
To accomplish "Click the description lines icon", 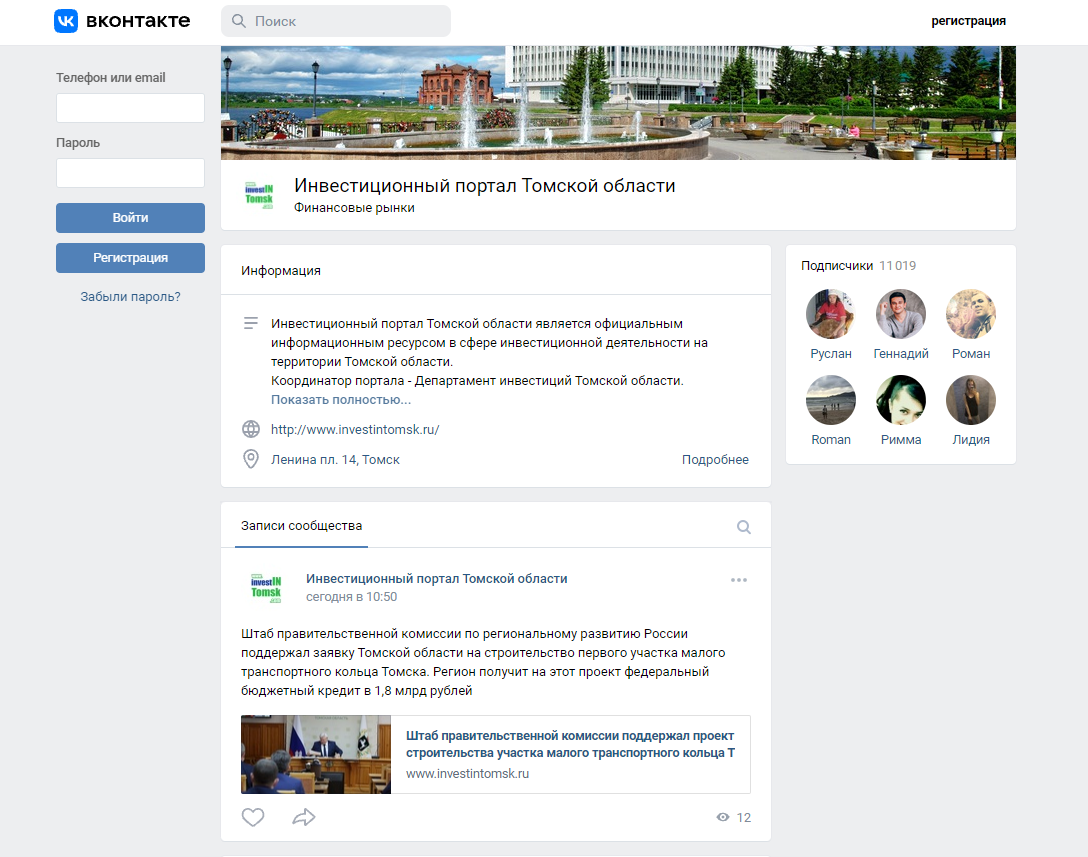I will click(250, 323).
